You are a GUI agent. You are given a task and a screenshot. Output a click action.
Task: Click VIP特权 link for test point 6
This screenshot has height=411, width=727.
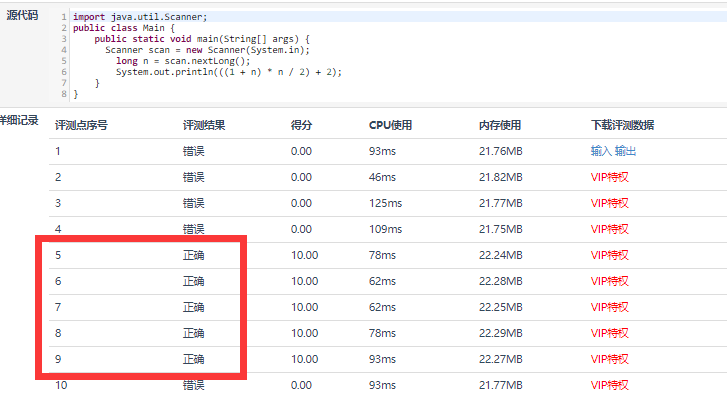pyautogui.click(x=610, y=281)
